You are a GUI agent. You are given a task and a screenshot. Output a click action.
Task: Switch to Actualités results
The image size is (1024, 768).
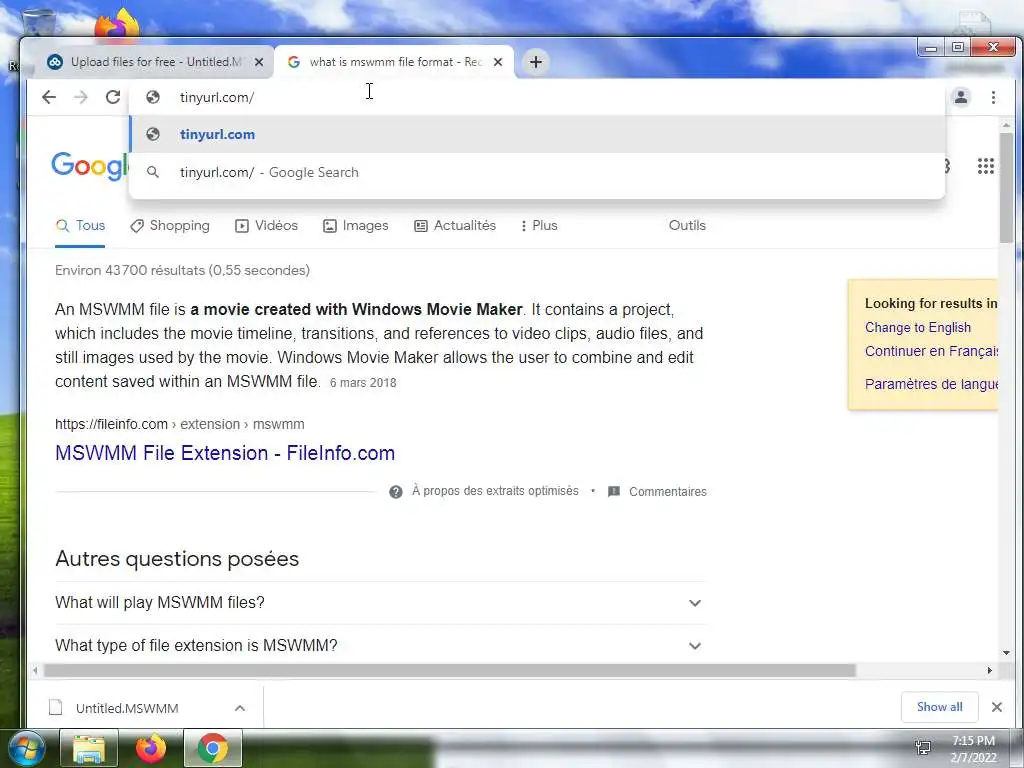point(455,225)
